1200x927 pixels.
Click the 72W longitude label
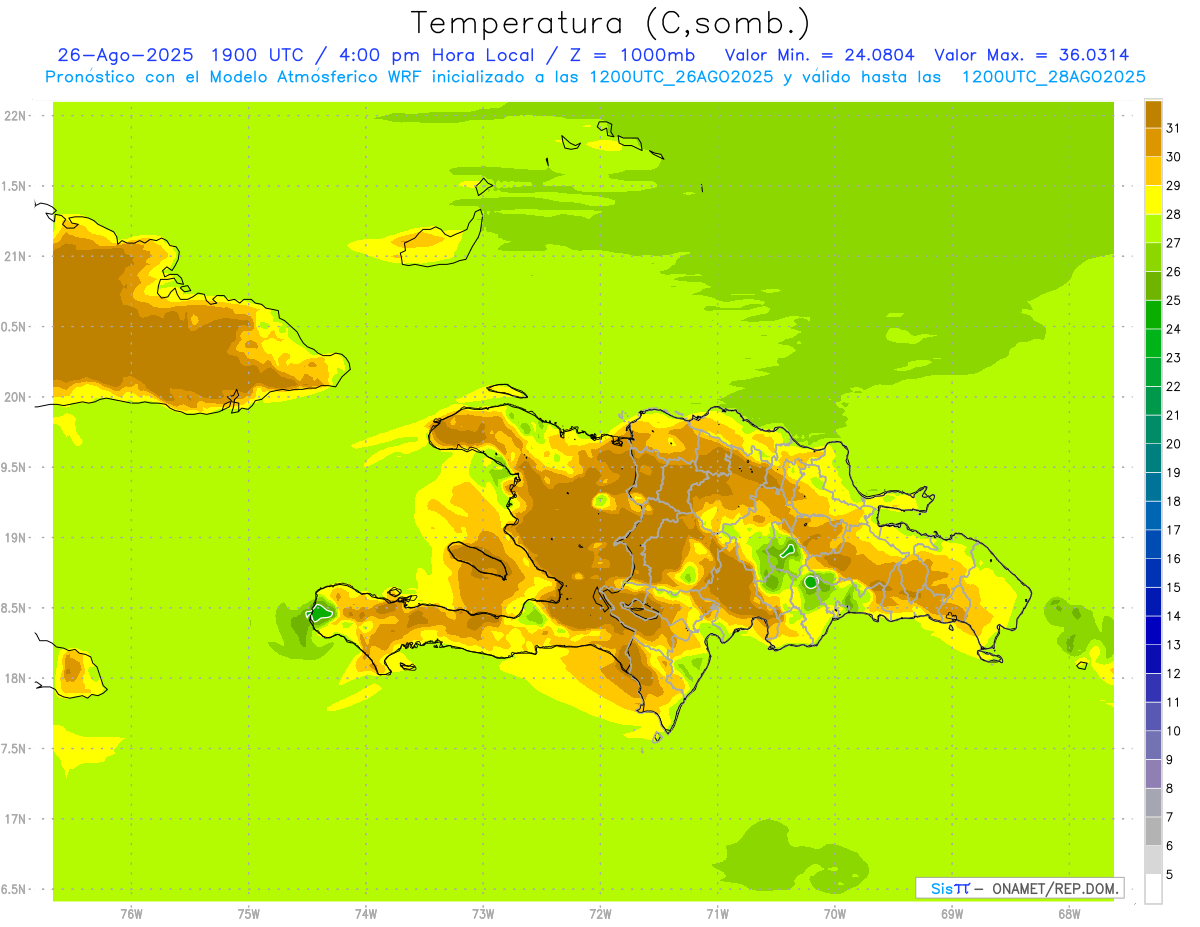point(600,913)
